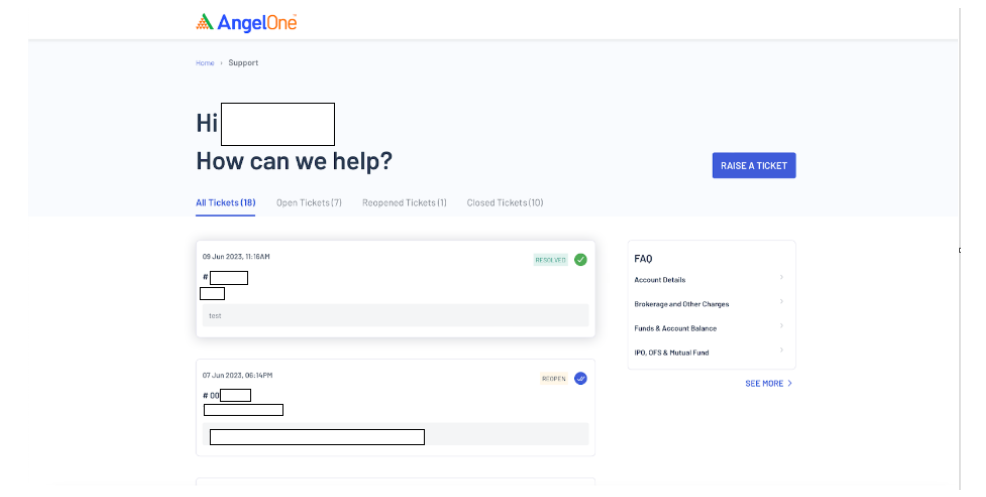
Task: Show the Closed Tickets tab
Action: (505, 203)
